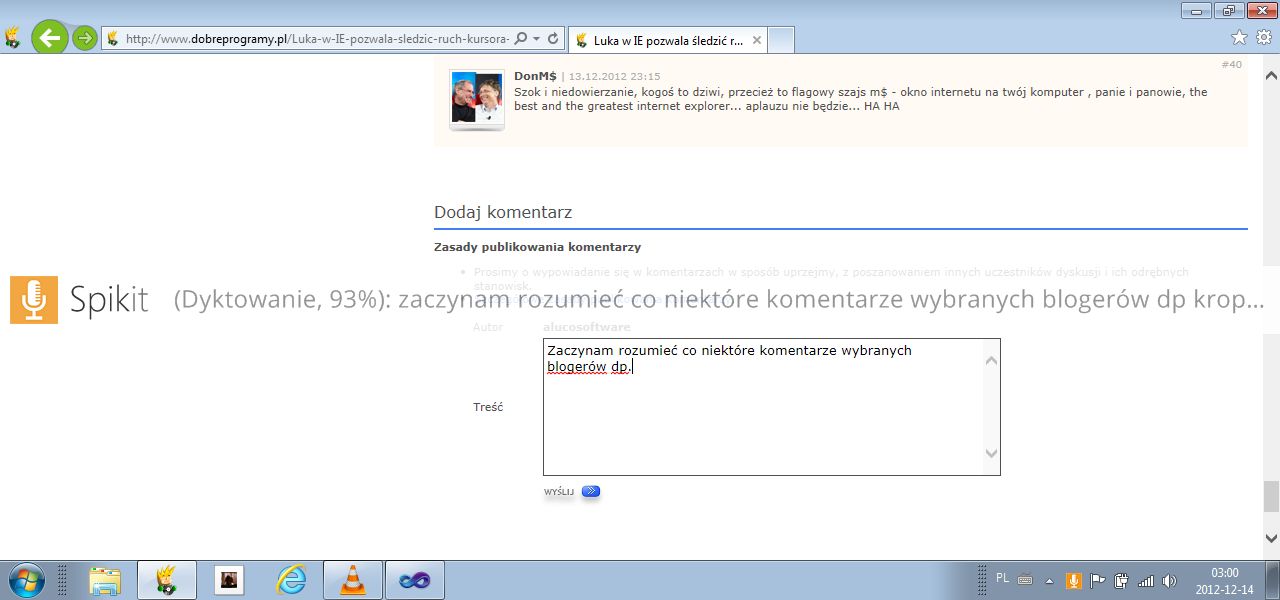Viewport: 1280px width, 600px height.
Task: Click the page scrollbar down arrow
Action: pos(1271,538)
